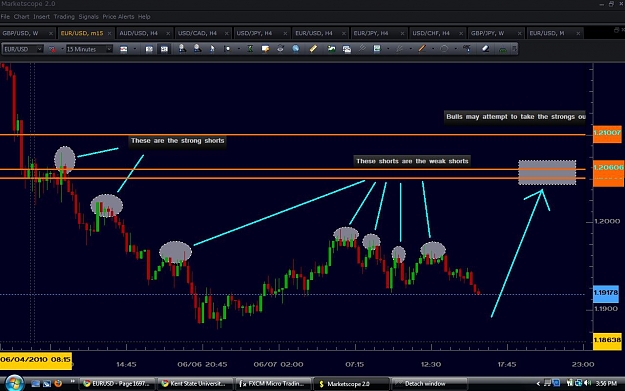Click the 'These shorts are the weak shorts' label
This screenshot has width=625, height=391.
[412, 161]
